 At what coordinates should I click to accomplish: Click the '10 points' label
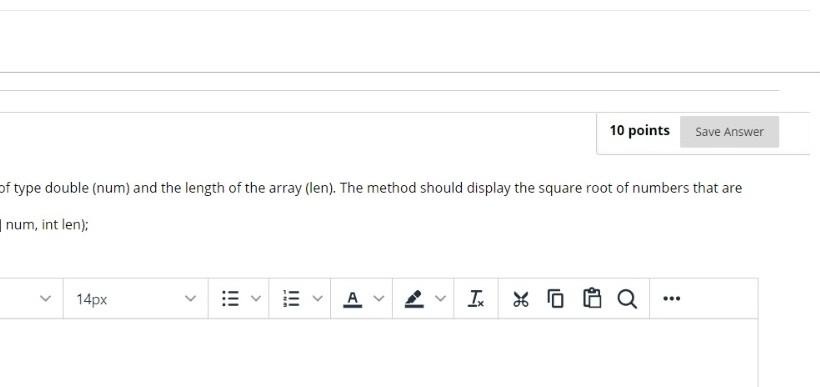(x=640, y=130)
